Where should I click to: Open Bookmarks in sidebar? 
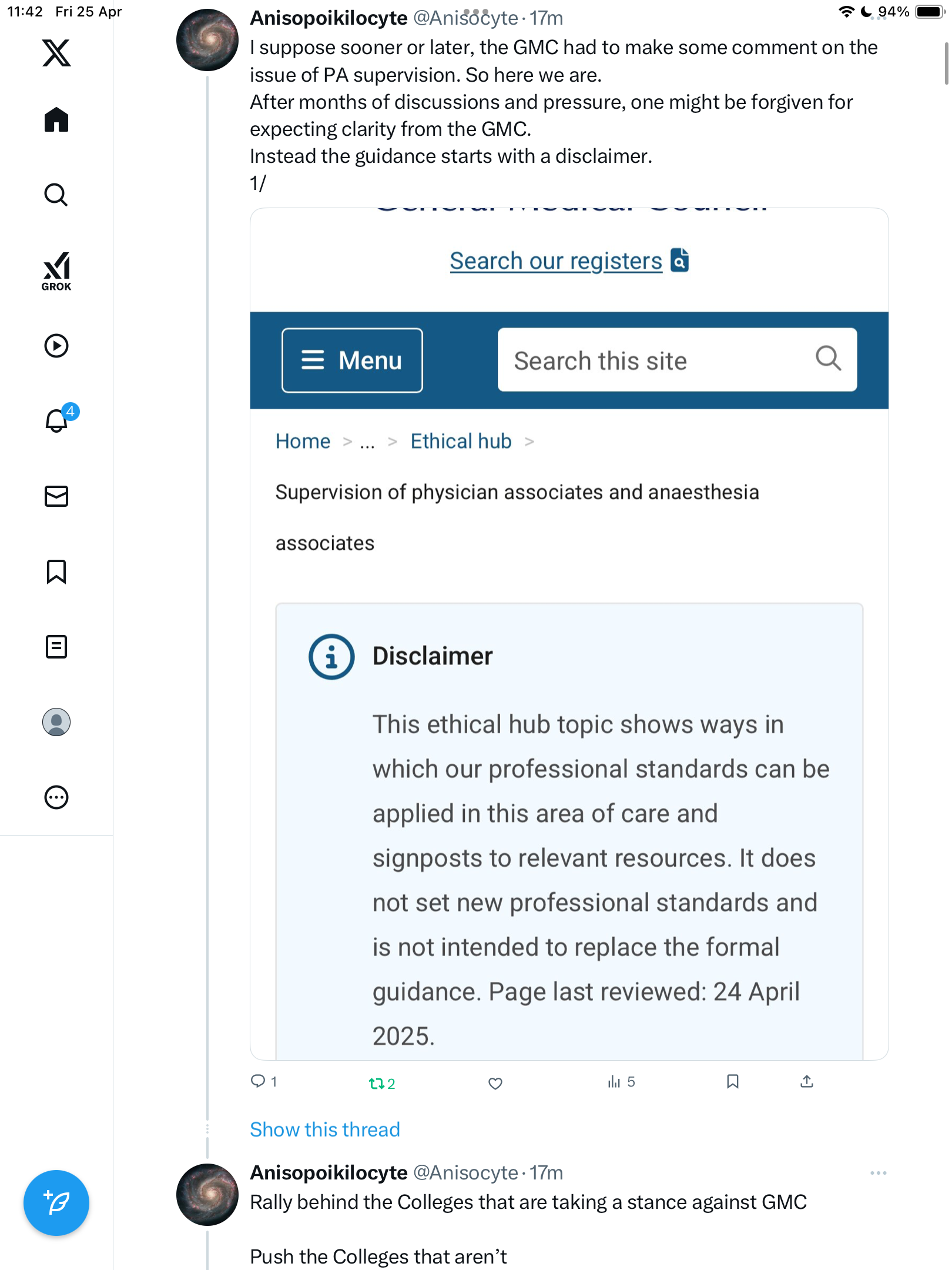(56, 571)
